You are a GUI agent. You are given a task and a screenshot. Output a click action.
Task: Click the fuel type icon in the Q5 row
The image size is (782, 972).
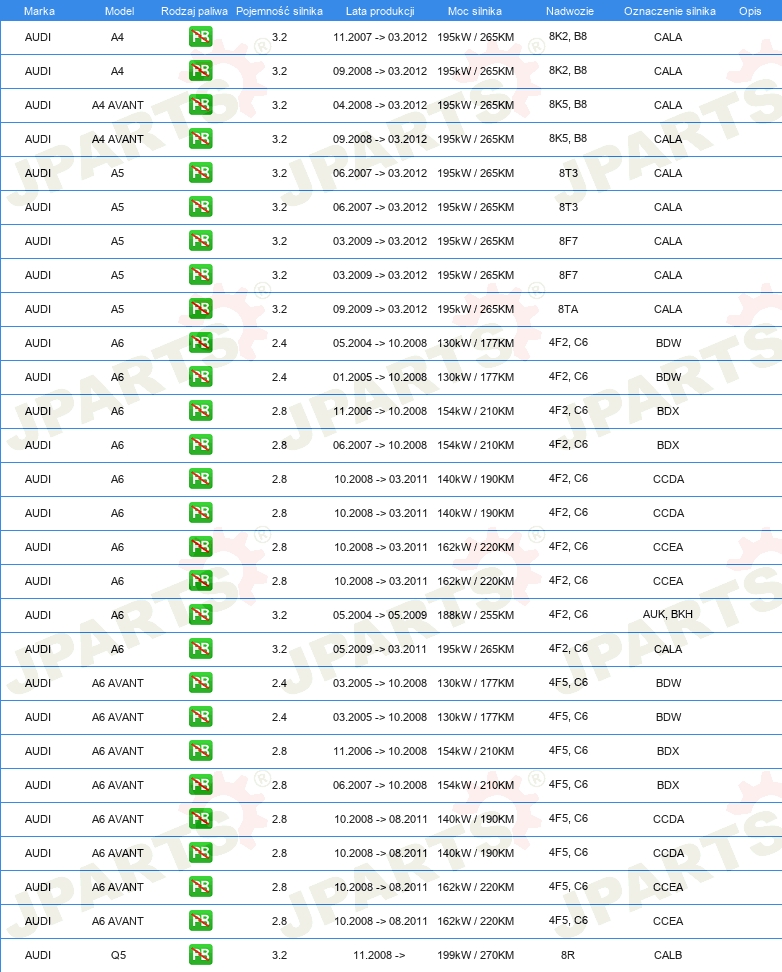tap(200, 955)
